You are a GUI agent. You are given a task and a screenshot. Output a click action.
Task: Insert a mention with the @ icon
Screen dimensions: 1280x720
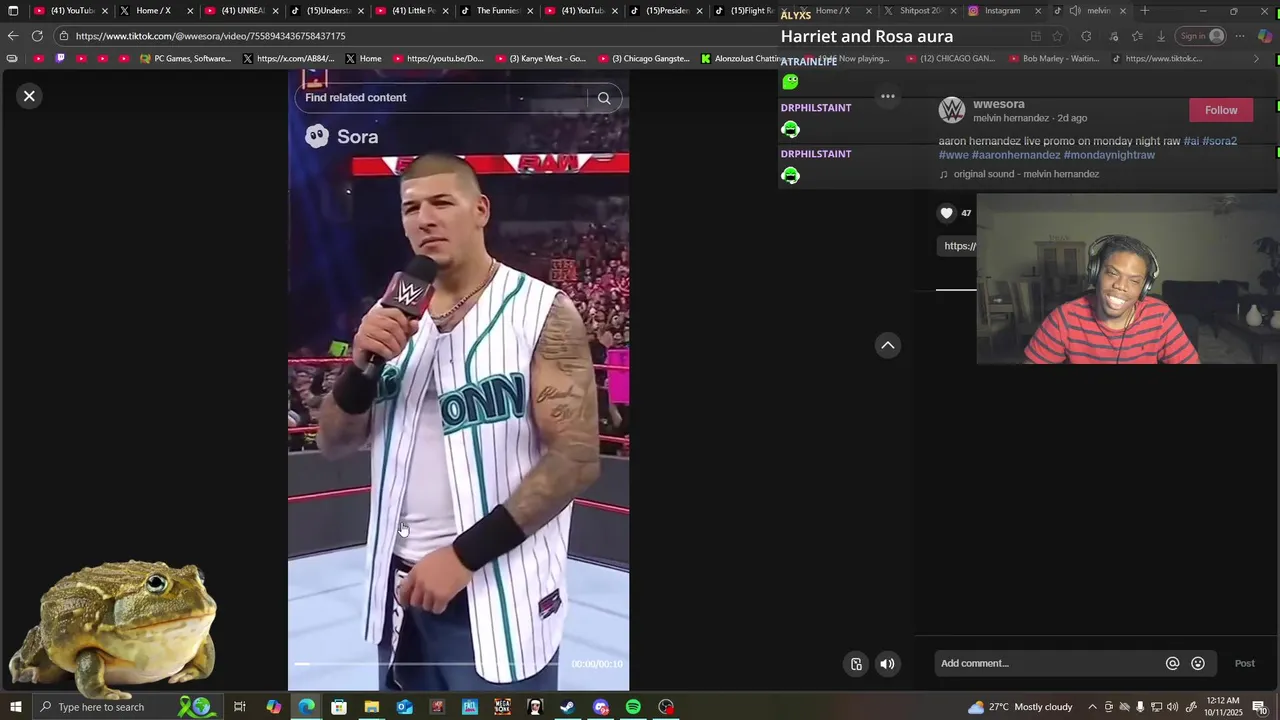coord(1172,663)
